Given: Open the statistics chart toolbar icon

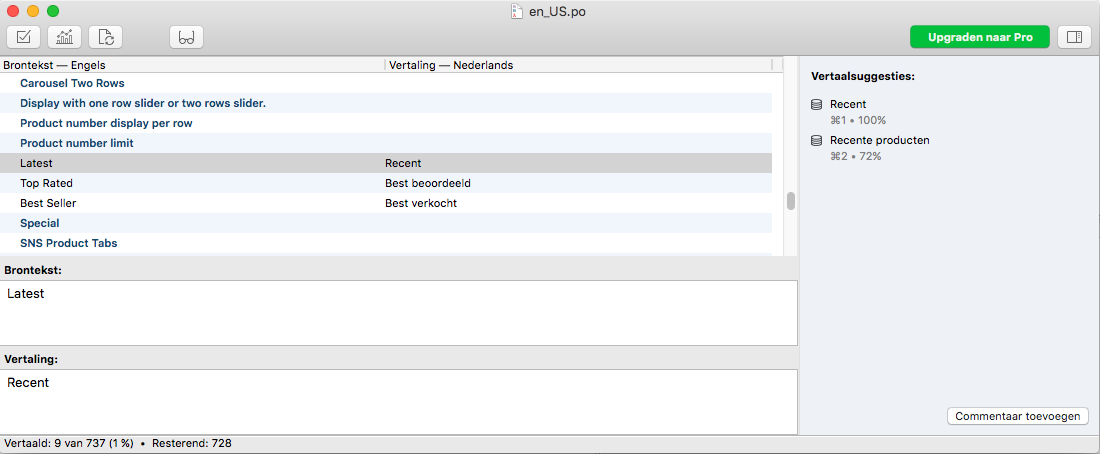Looking at the screenshot, I should pyautogui.click(x=65, y=37).
